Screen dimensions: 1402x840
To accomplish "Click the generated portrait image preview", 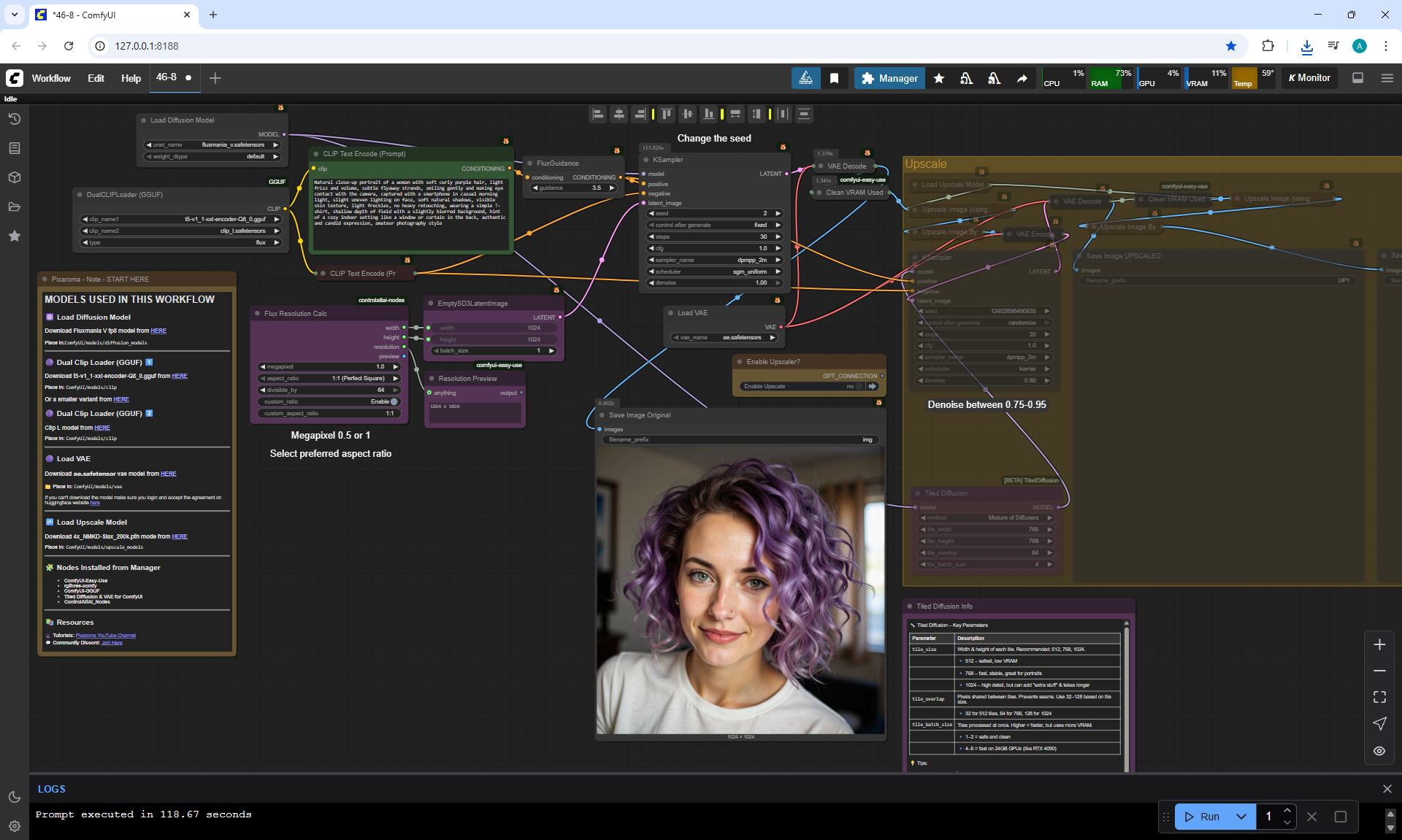I will (740, 591).
